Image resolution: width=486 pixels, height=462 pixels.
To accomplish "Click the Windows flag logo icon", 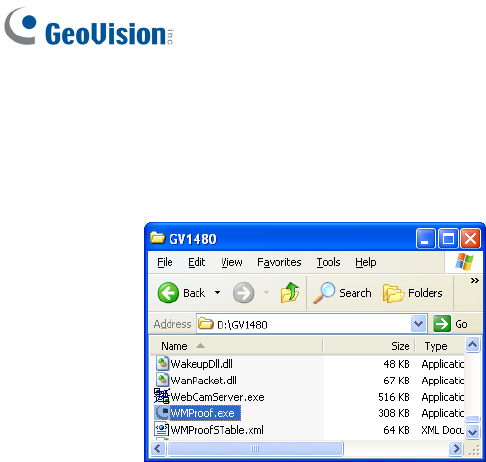I will [x=464, y=261].
